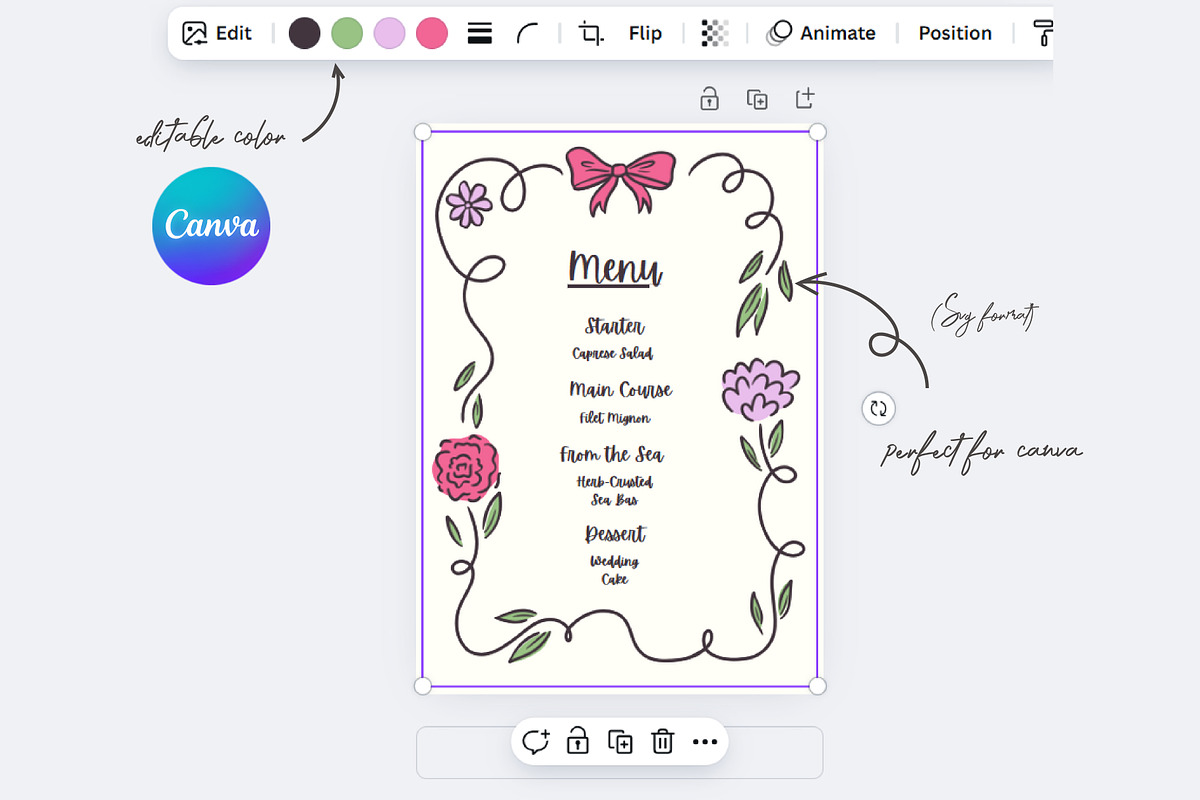Click the top-right selection corner handle
Screen dimensions: 1200x800
[817, 132]
